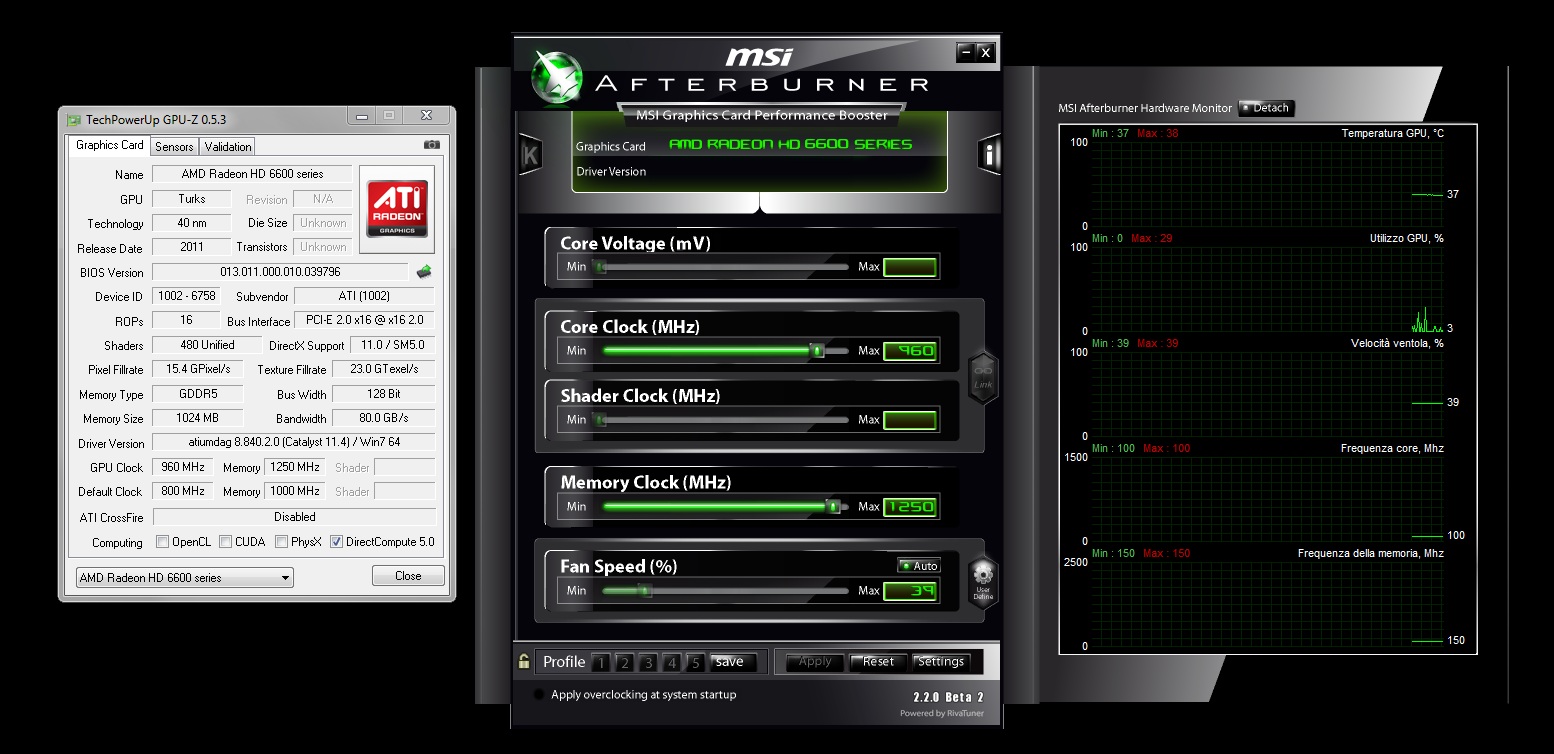Click the Memory Clock value field
Image resolution: width=1554 pixels, height=754 pixels.
click(x=910, y=507)
